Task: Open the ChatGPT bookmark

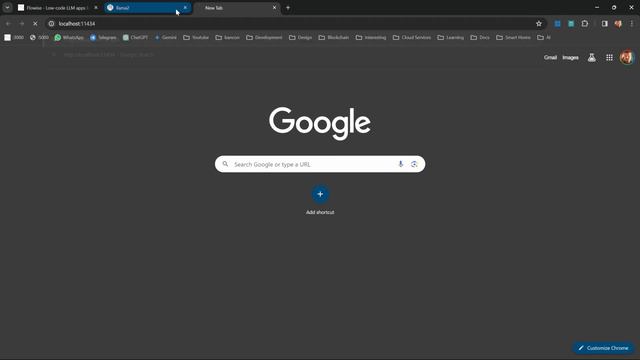Action: click(135, 38)
